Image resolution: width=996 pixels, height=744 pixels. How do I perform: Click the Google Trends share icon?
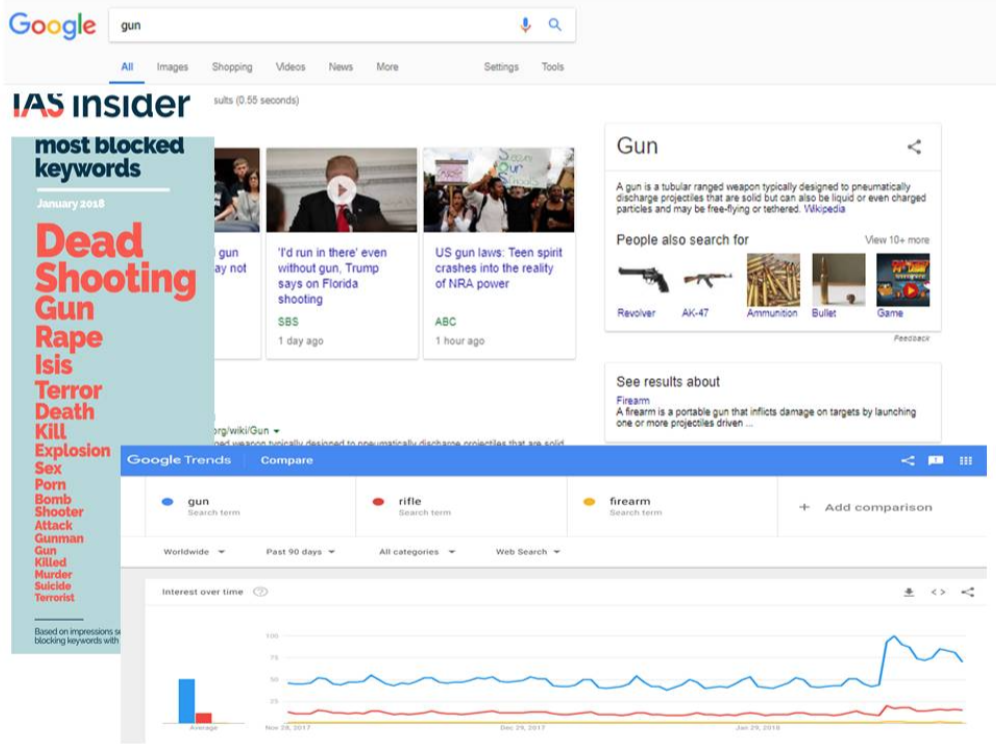tap(908, 460)
